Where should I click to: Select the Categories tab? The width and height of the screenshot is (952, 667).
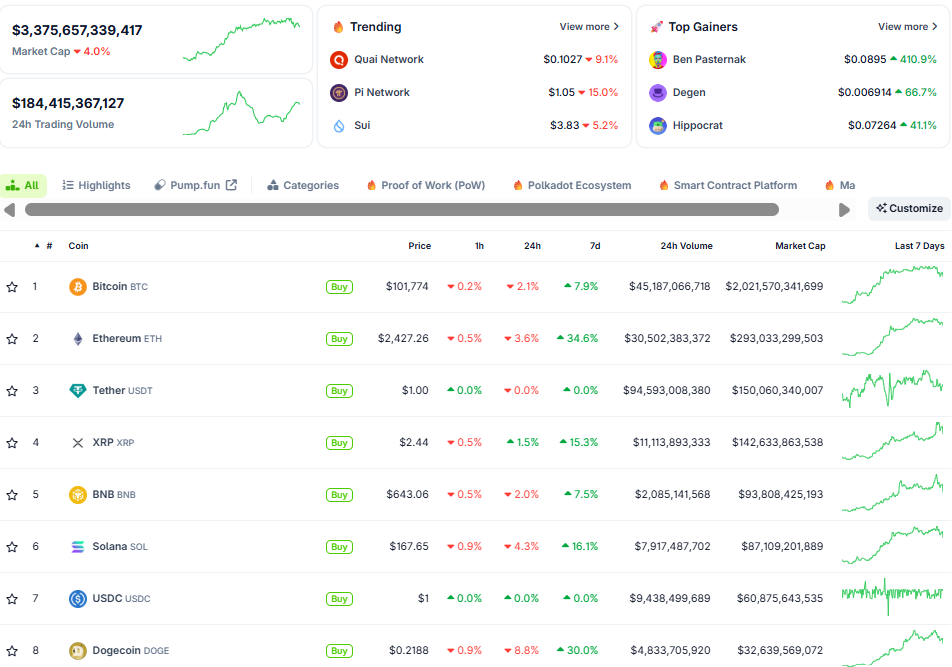(303, 185)
